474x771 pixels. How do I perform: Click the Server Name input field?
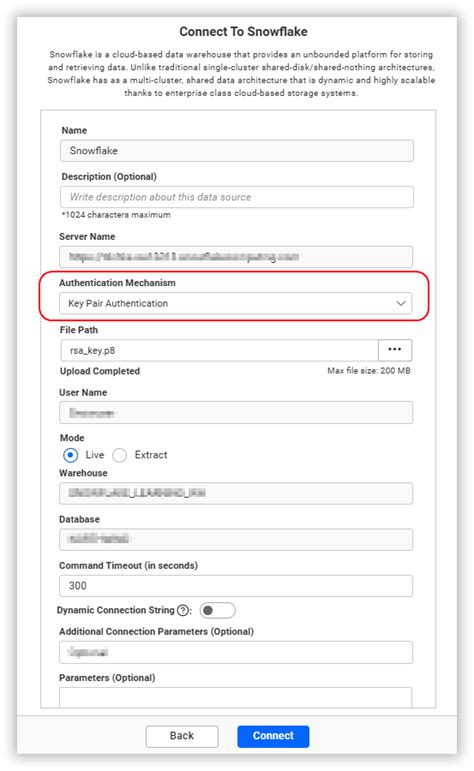click(x=236, y=257)
